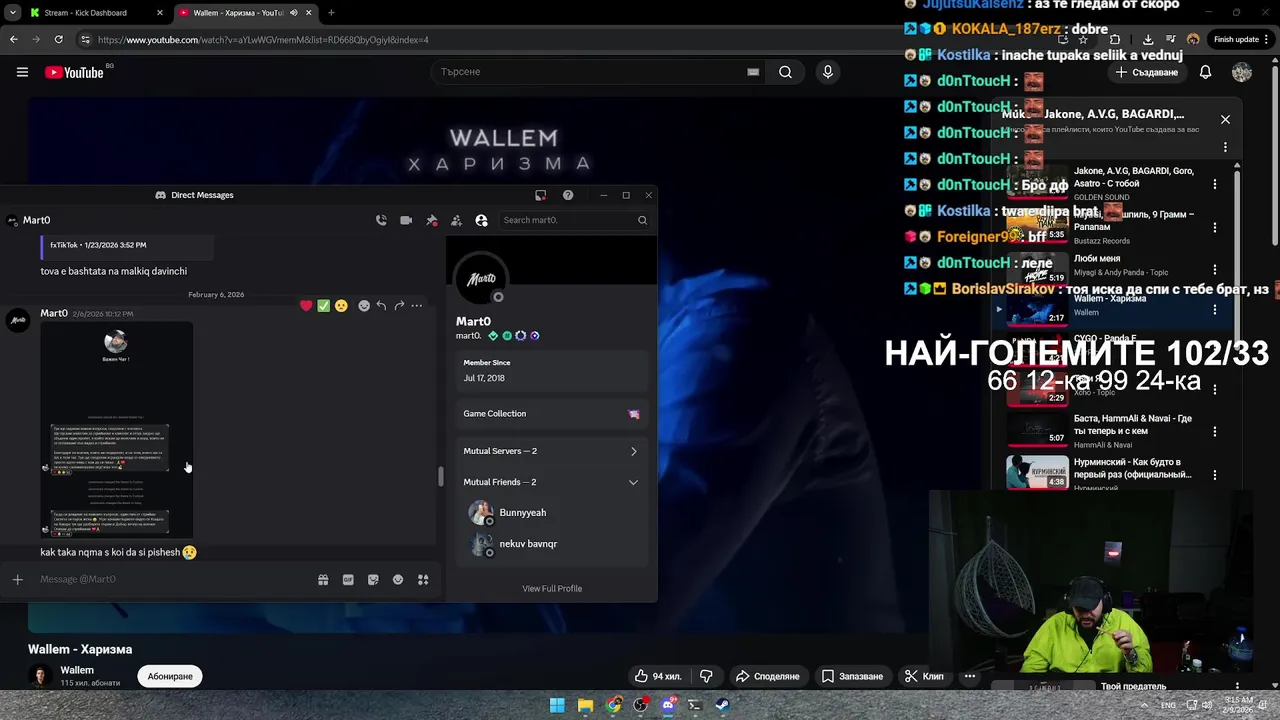The image size is (1280, 720).
Task: Open YouTube account avatar menu
Action: click(1242, 72)
